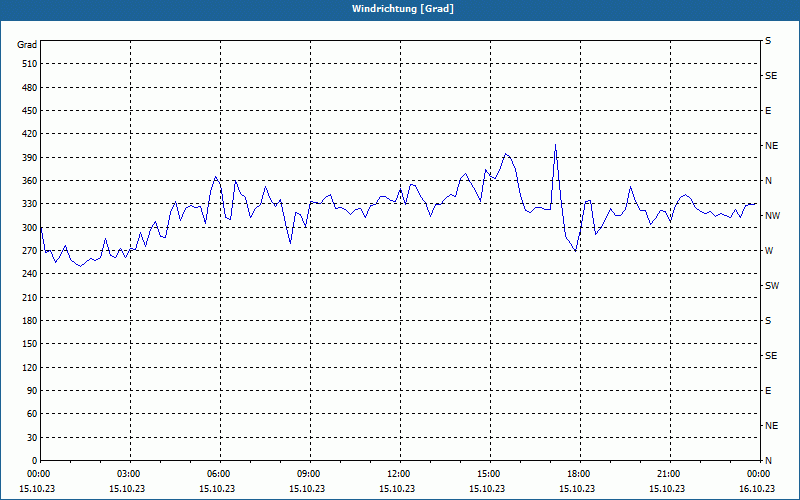Click the 09:00 time axis label
Screen dimensions: 800x500
coord(308,474)
